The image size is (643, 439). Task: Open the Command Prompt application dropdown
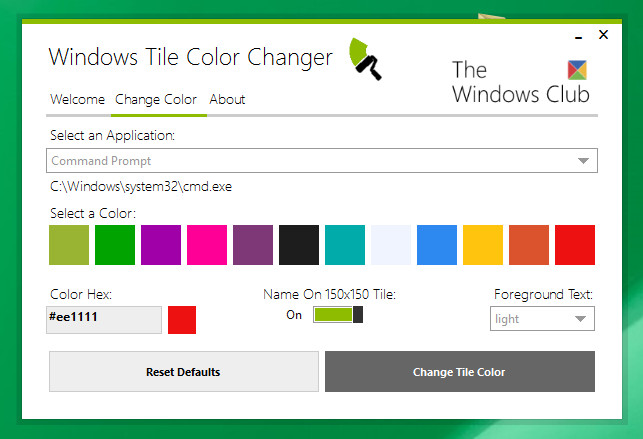(322, 161)
